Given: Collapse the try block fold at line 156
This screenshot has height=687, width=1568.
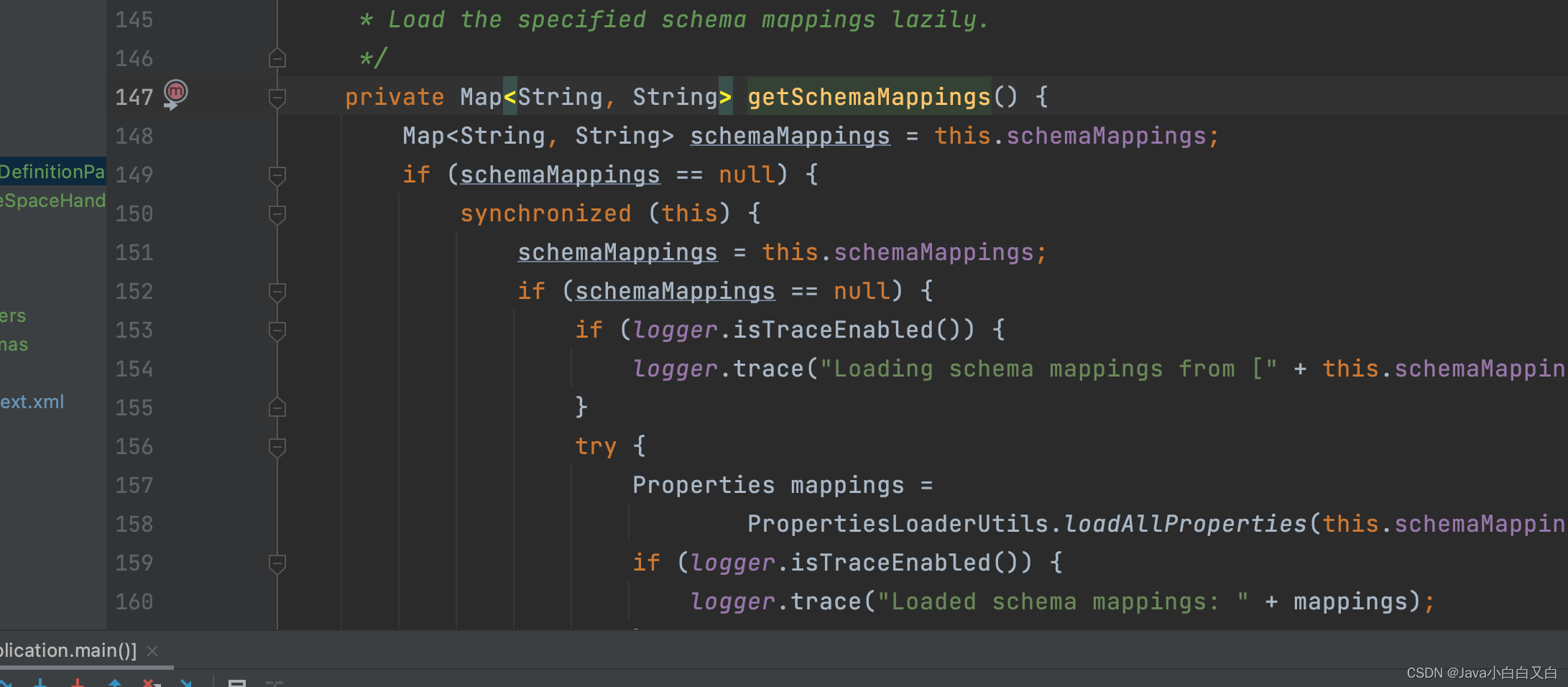Looking at the screenshot, I should click(x=277, y=446).
